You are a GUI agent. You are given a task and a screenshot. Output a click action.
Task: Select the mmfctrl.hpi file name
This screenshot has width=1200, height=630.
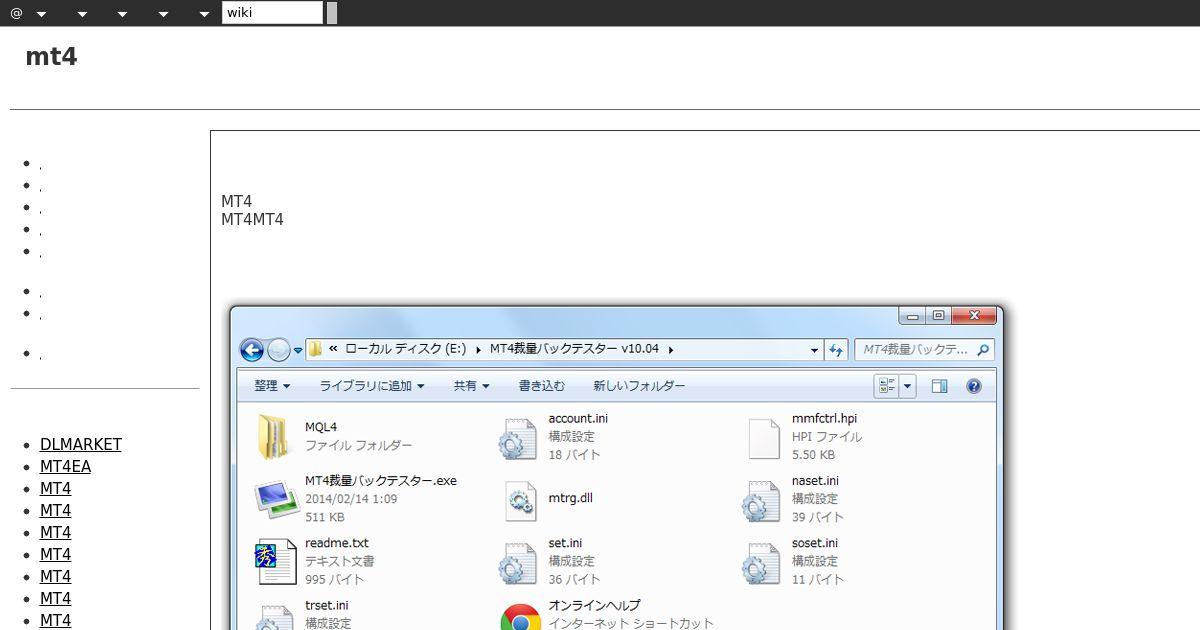(824, 419)
